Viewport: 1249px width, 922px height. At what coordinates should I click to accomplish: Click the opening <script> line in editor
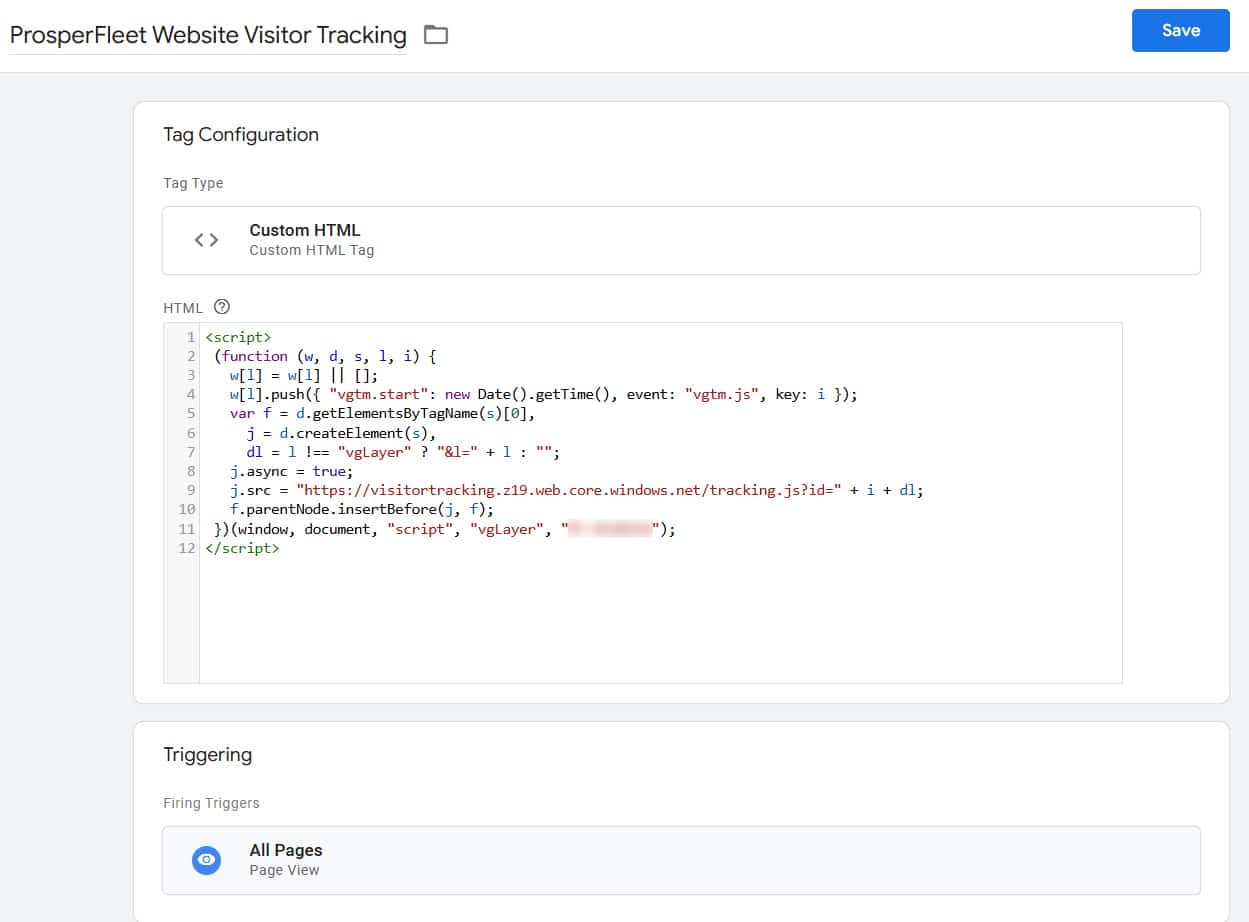(x=238, y=338)
